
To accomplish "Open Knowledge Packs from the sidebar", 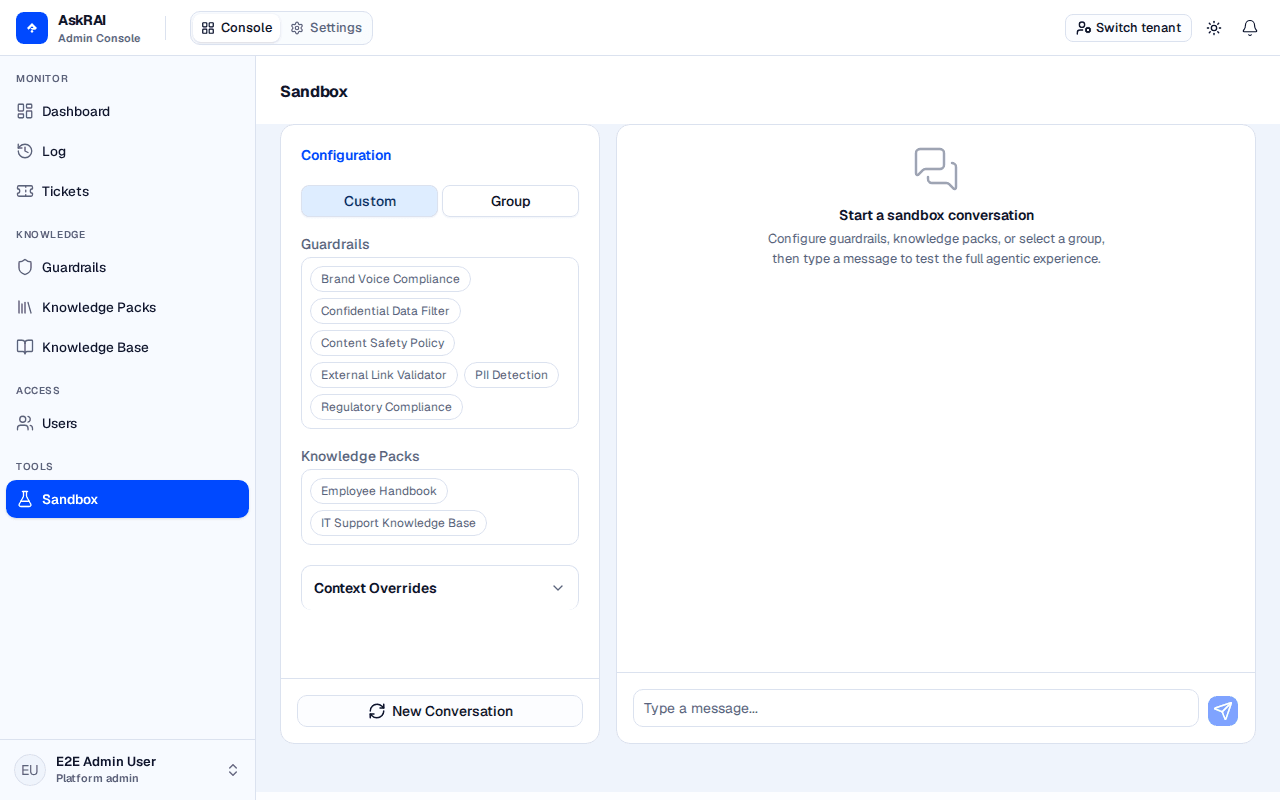I will coord(127,307).
